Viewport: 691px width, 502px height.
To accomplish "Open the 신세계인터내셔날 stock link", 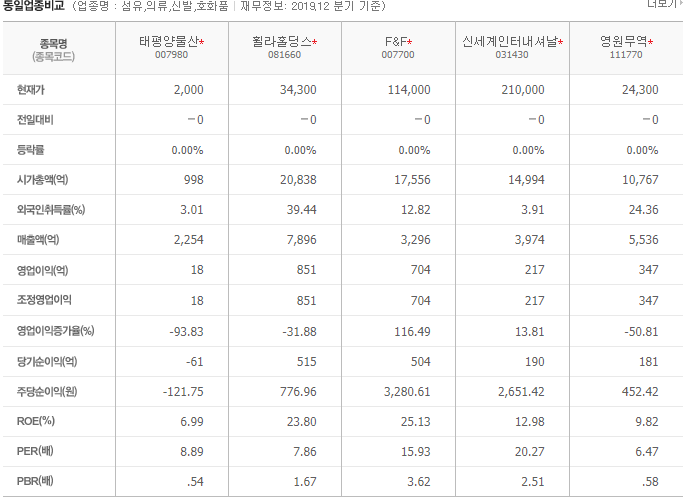I will point(510,41).
